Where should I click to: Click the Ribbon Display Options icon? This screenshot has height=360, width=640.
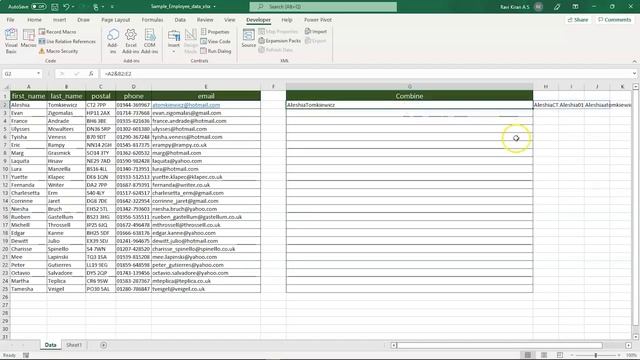coord(575,7)
